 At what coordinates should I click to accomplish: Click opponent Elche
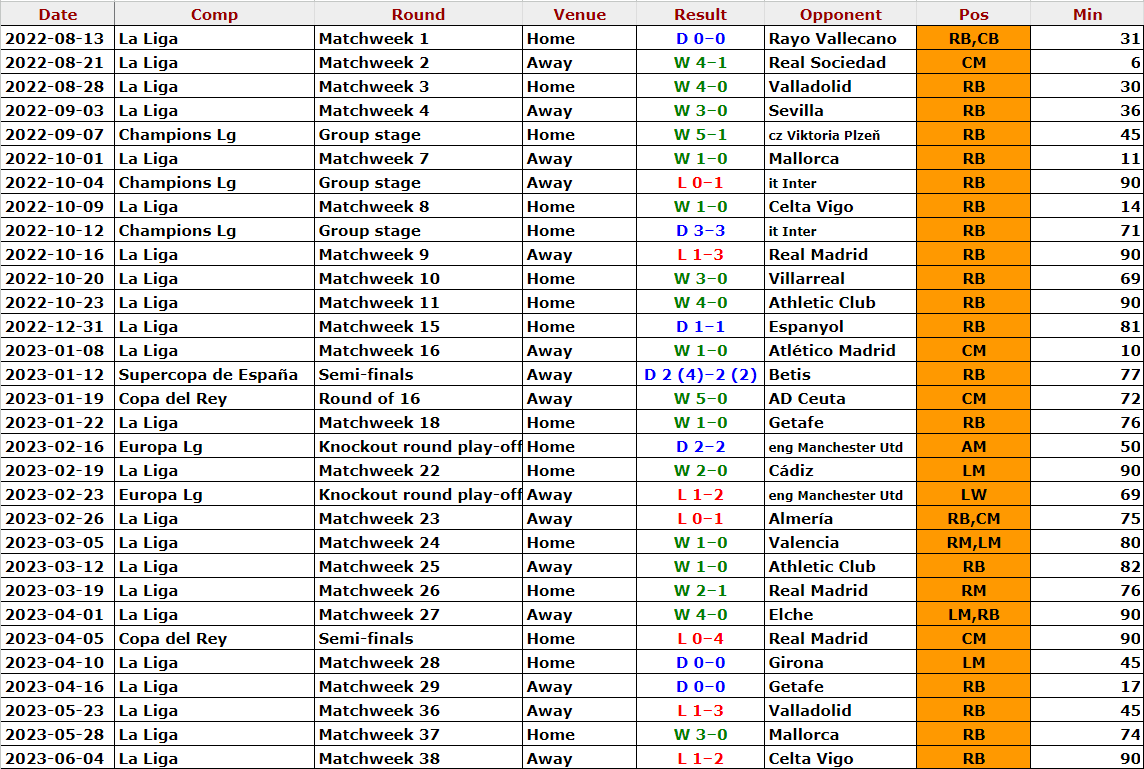840,614
